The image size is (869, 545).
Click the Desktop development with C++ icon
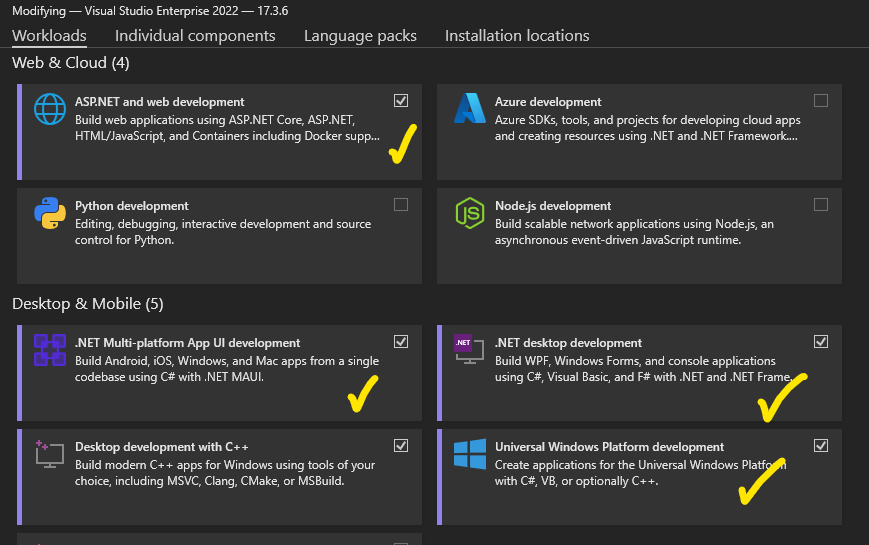(50, 454)
